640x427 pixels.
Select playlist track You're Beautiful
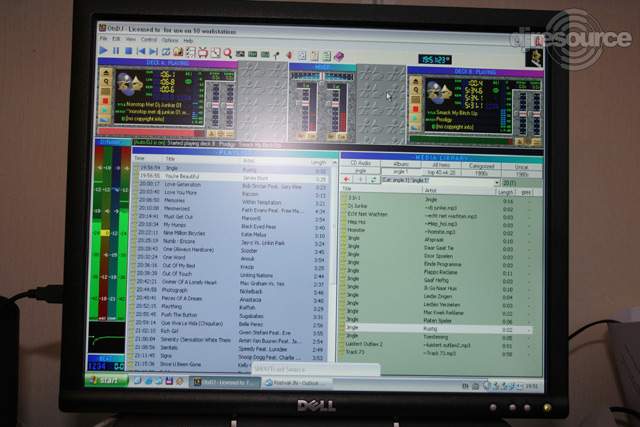coord(233,177)
